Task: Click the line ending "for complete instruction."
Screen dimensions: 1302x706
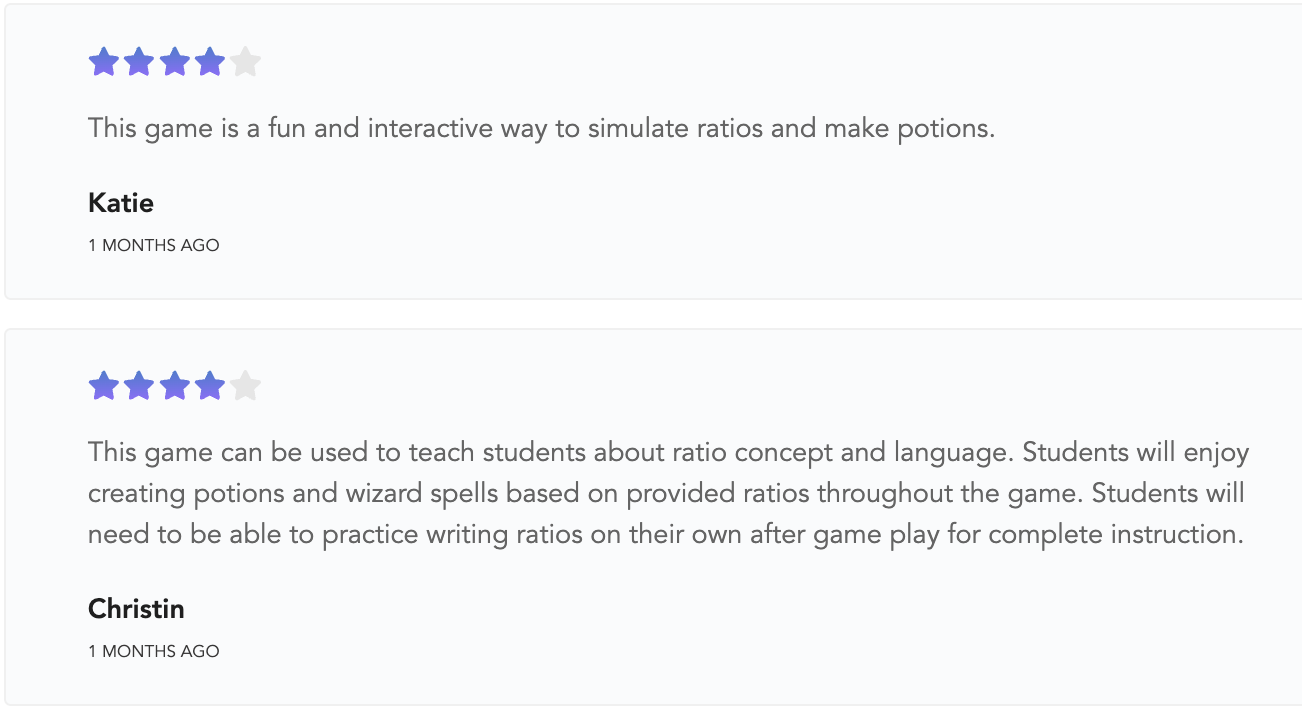Action: click(x=666, y=535)
